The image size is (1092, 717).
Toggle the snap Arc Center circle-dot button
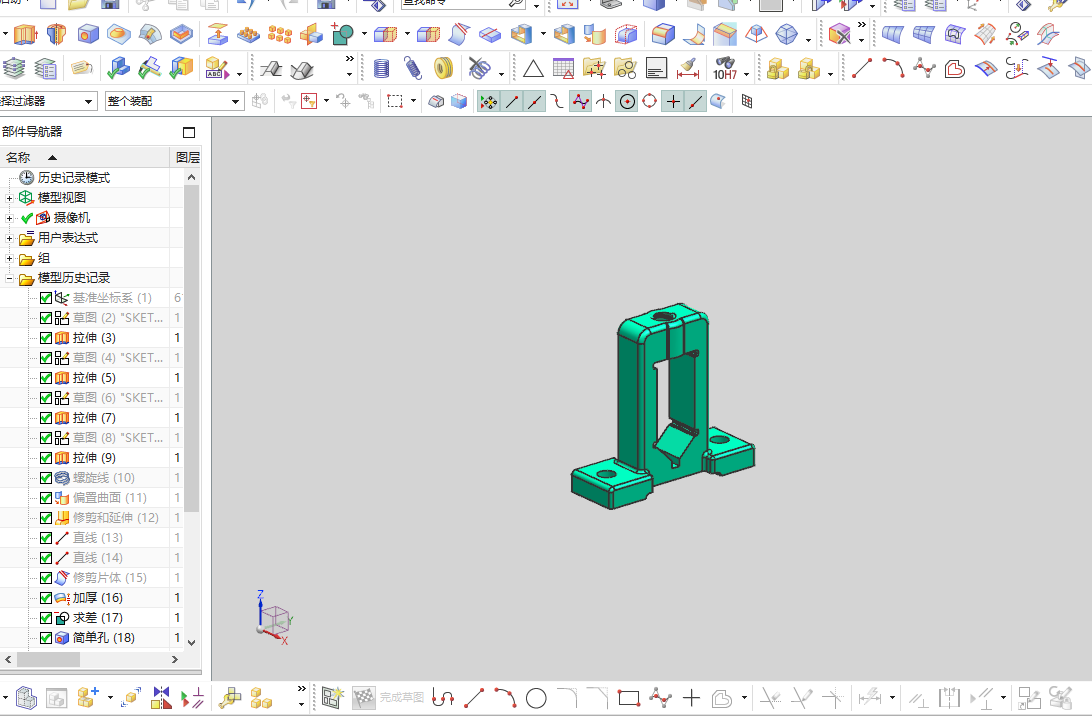click(627, 102)
